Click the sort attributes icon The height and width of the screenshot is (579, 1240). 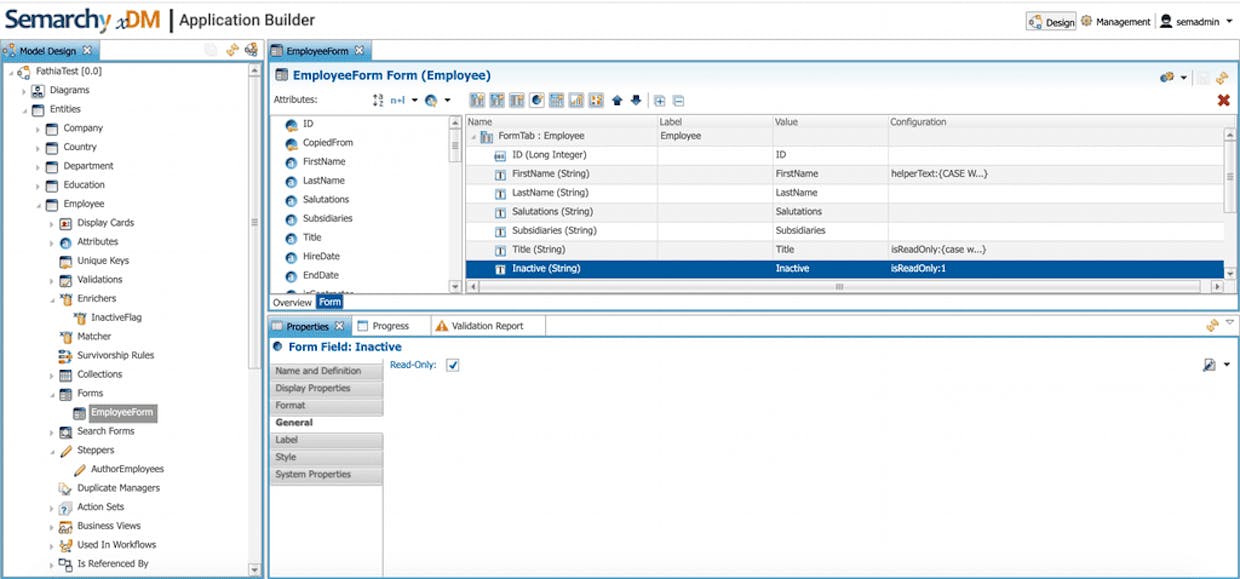tap(378, 100)
